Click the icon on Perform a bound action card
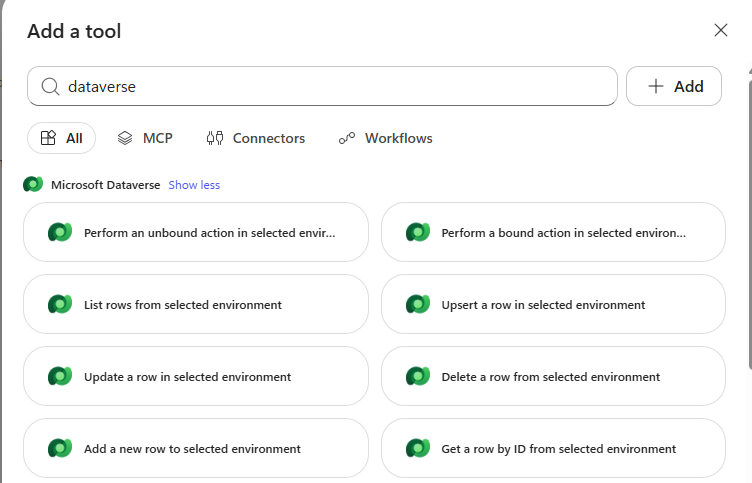The width and height of the screenshot is (752, 483). [418, 232]
